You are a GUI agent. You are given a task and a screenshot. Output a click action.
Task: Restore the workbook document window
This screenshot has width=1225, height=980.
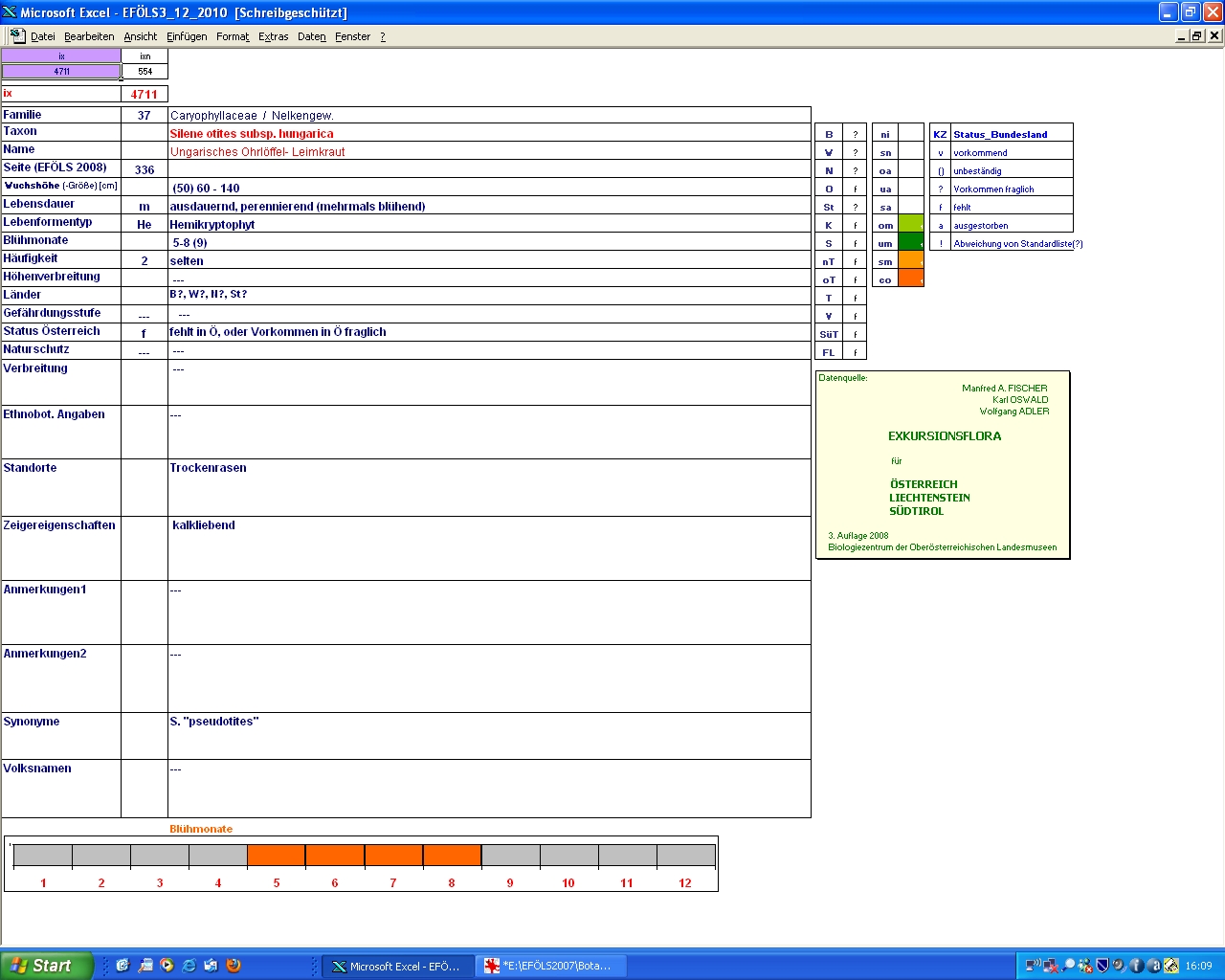coord(1197,35)
